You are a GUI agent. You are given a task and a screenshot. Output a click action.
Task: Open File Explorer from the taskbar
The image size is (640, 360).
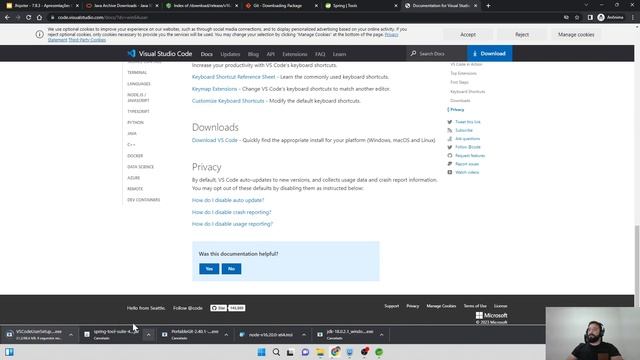point(320,352)
